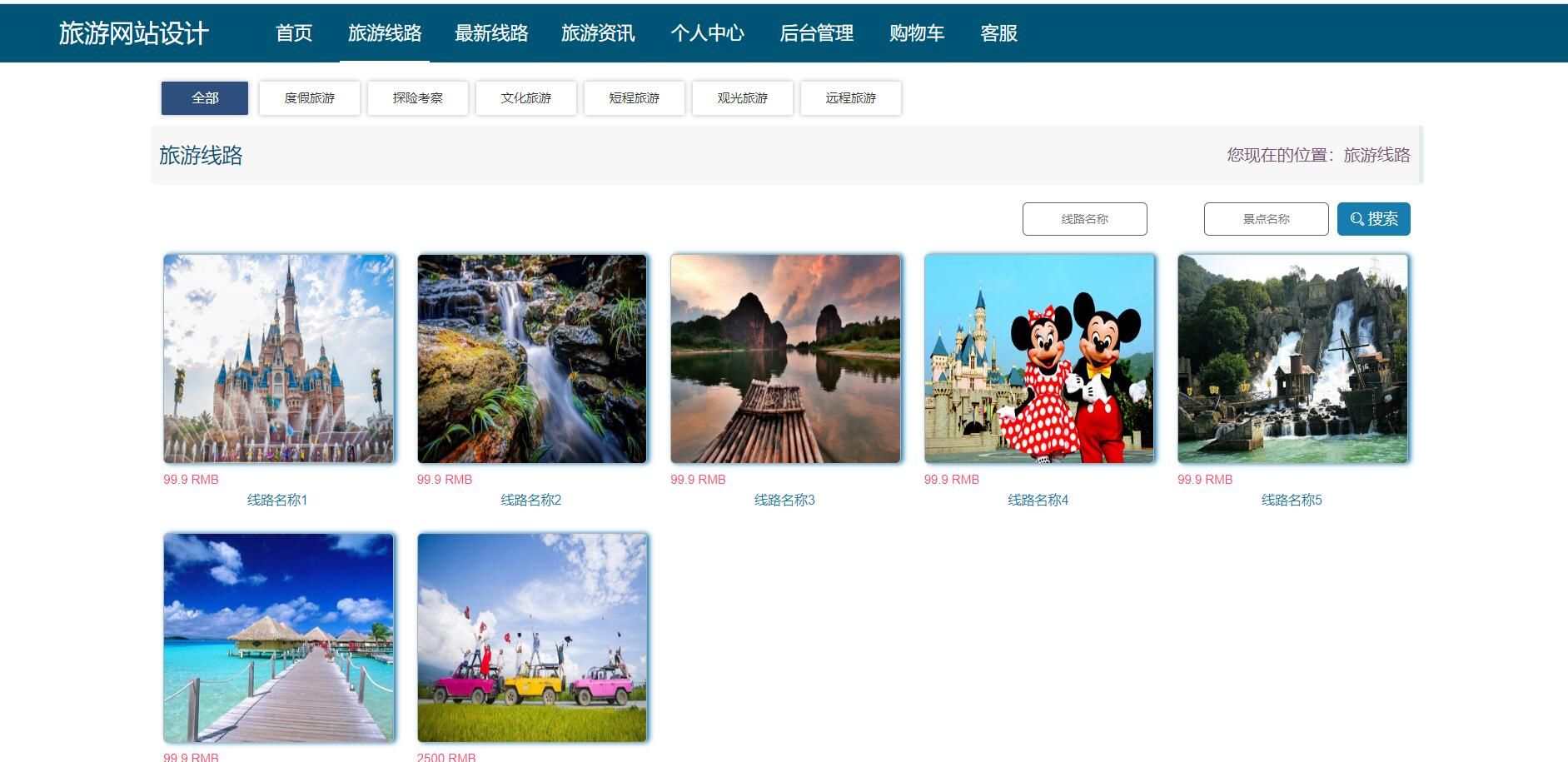Visit 个人中心 personal center
Image resolution: width=1568 pixels, height=762 pixels.
point(709,34)
